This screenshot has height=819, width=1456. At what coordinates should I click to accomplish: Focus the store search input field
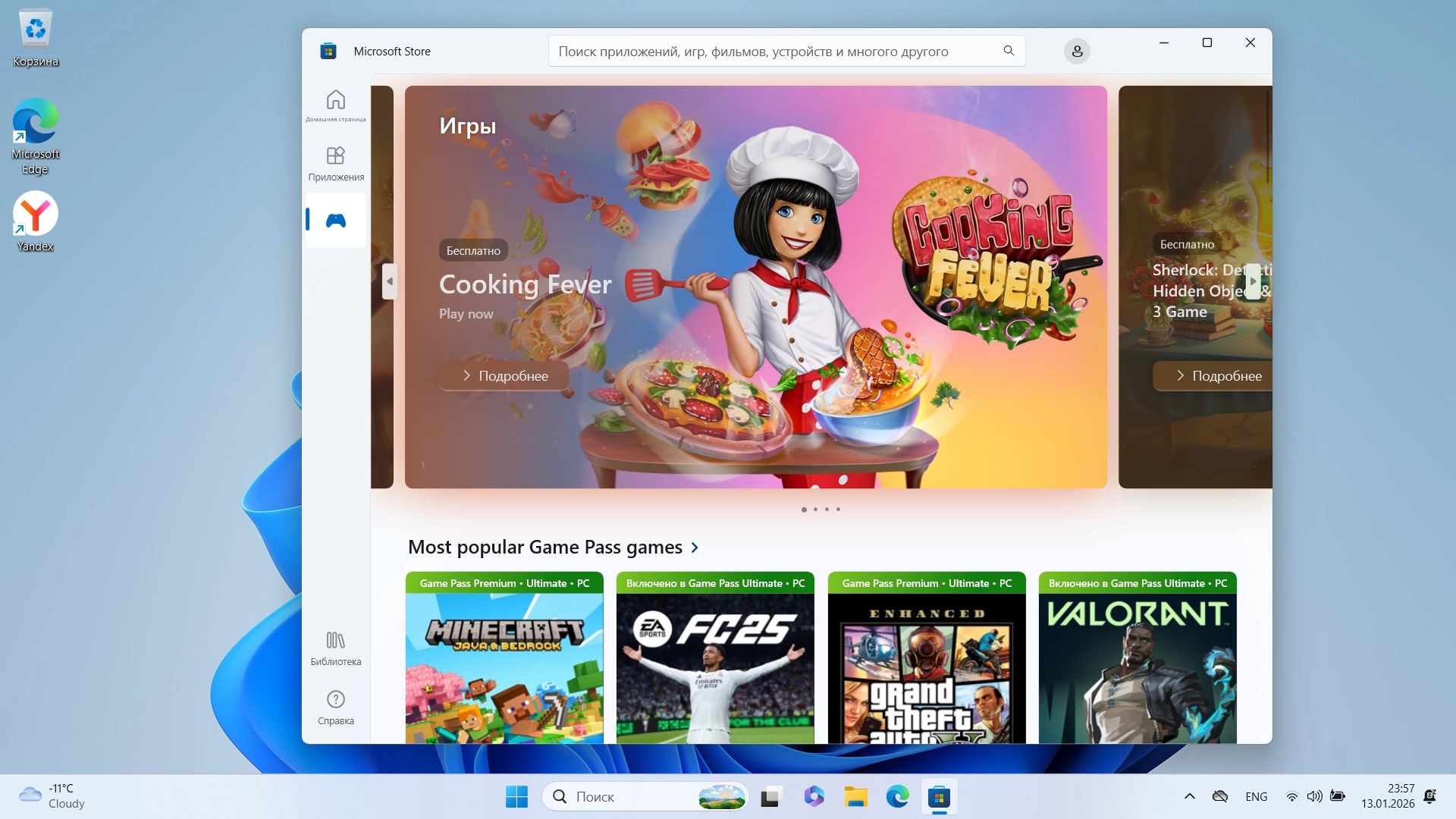773,52
